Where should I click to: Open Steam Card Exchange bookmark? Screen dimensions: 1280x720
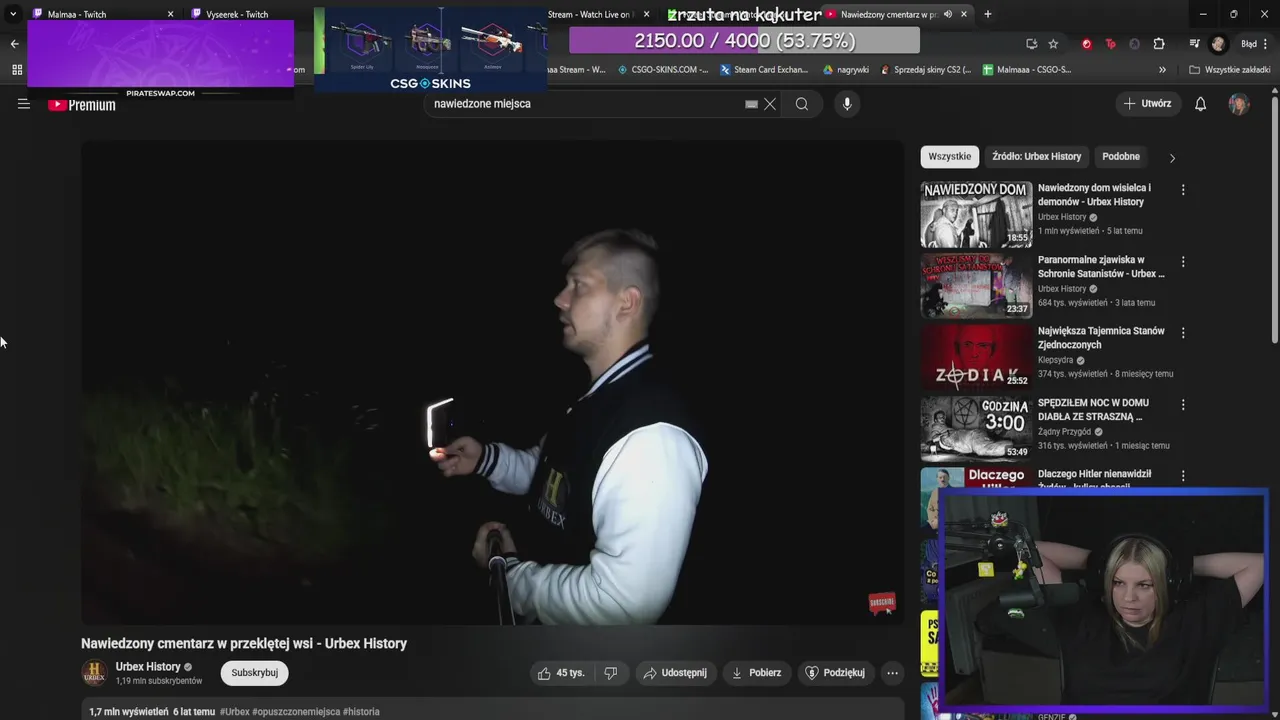coord(764,70)
